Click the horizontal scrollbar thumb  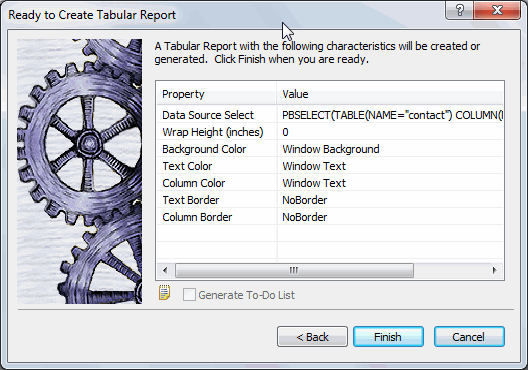[294, 270]
